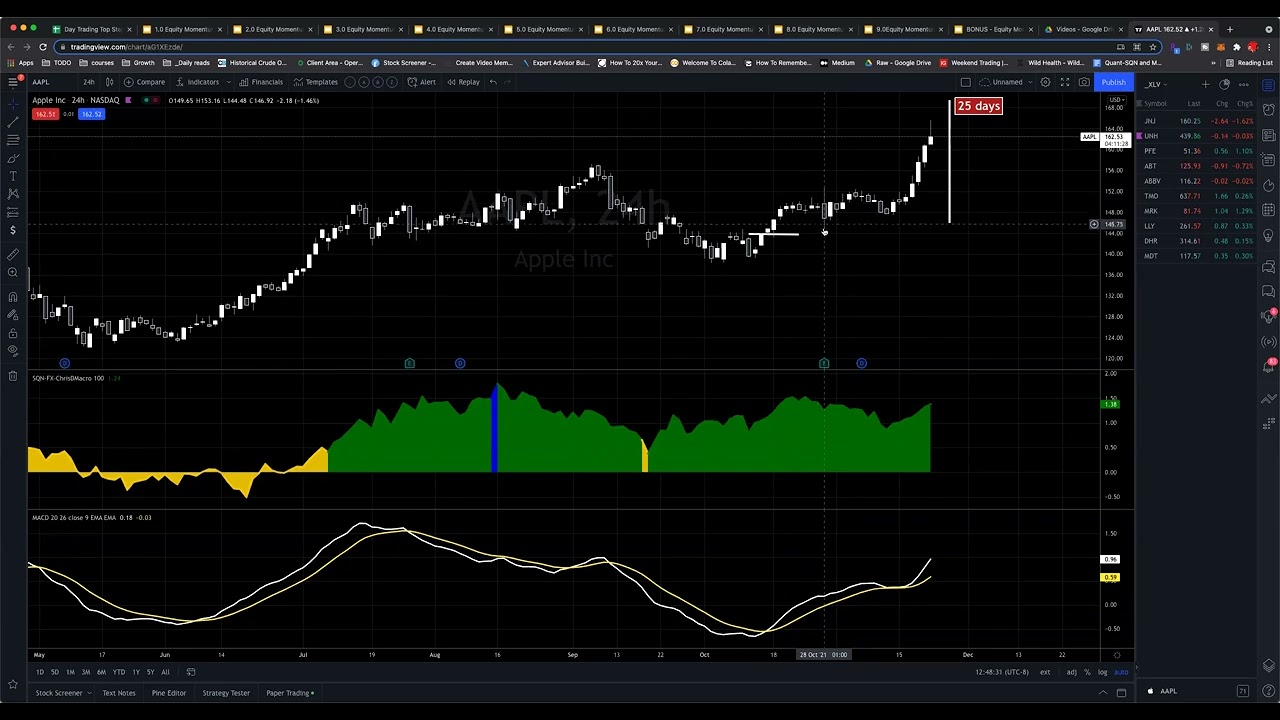
Task: Create an Alert from the toolbar
Action: 422,82
